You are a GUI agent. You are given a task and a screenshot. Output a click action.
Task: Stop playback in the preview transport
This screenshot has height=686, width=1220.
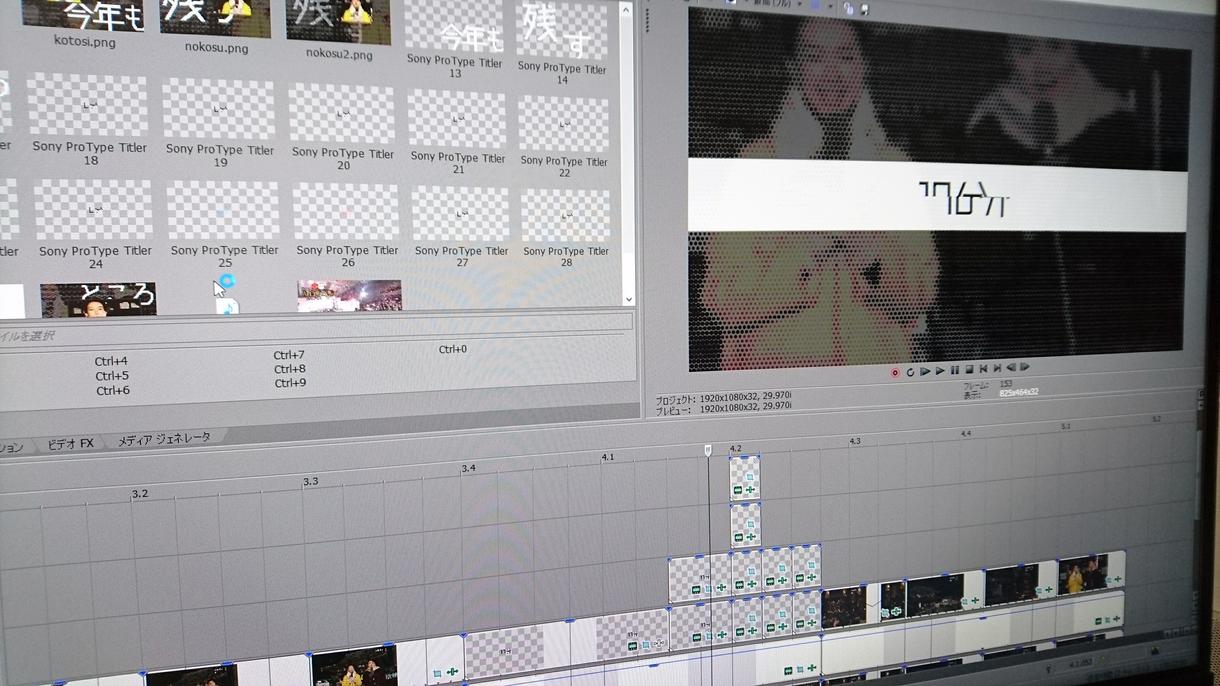tap(969, 370)
